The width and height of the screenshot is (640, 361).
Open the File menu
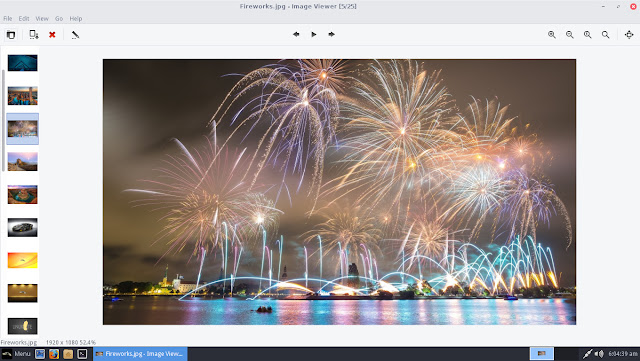8,18
